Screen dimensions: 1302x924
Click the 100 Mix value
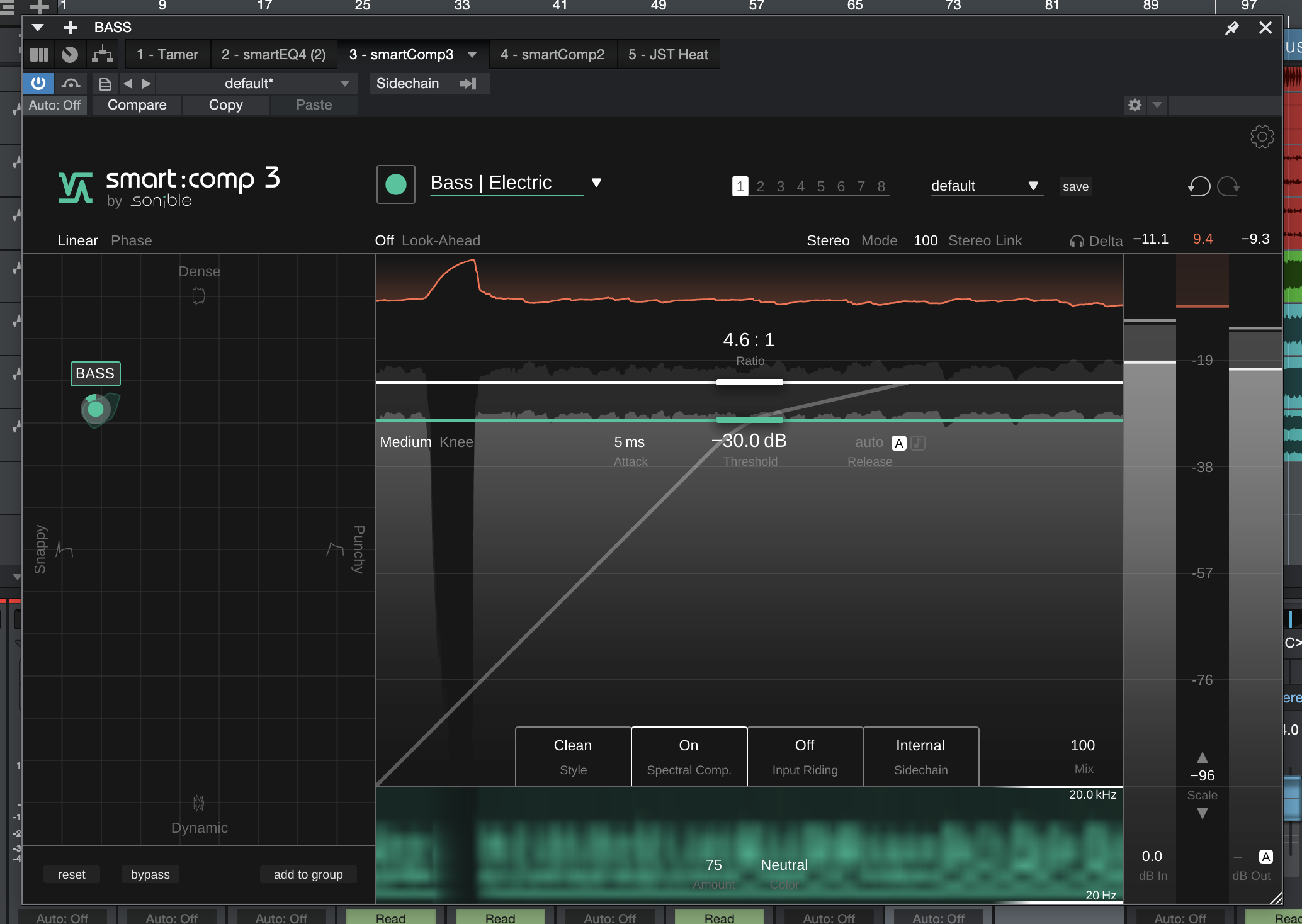[1083, 746]
